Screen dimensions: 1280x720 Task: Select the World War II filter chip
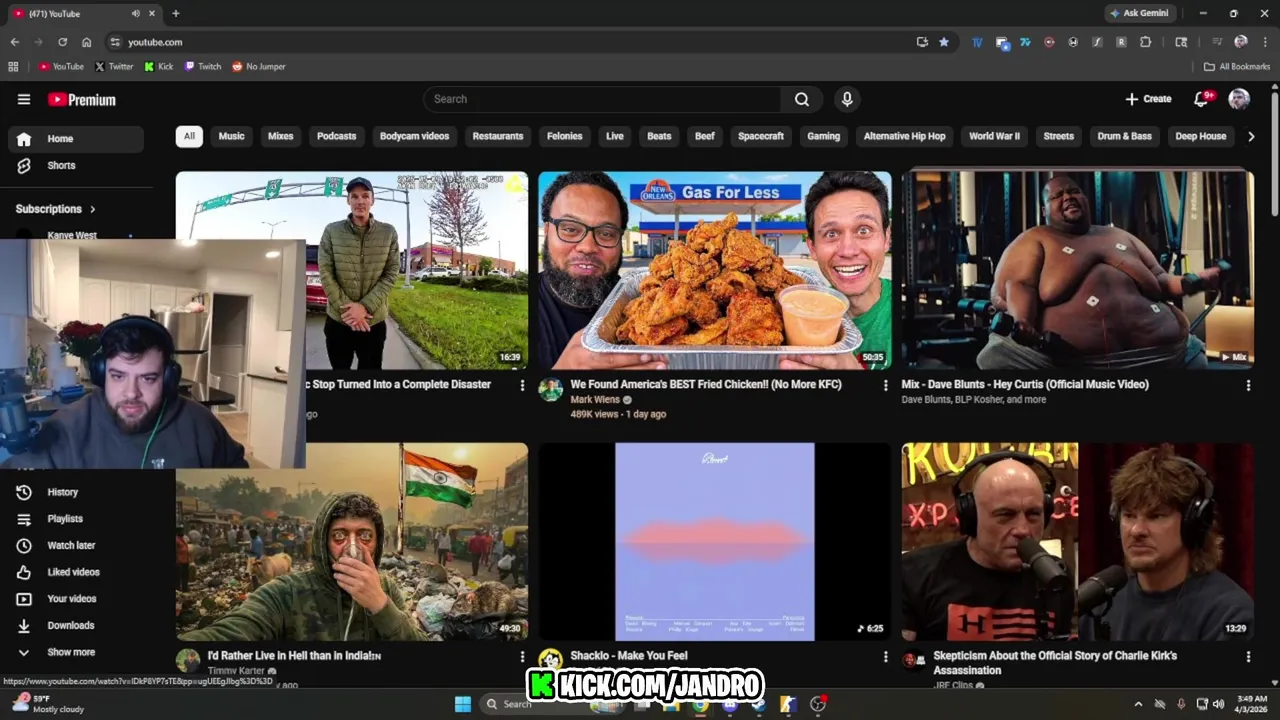point(995,136)
